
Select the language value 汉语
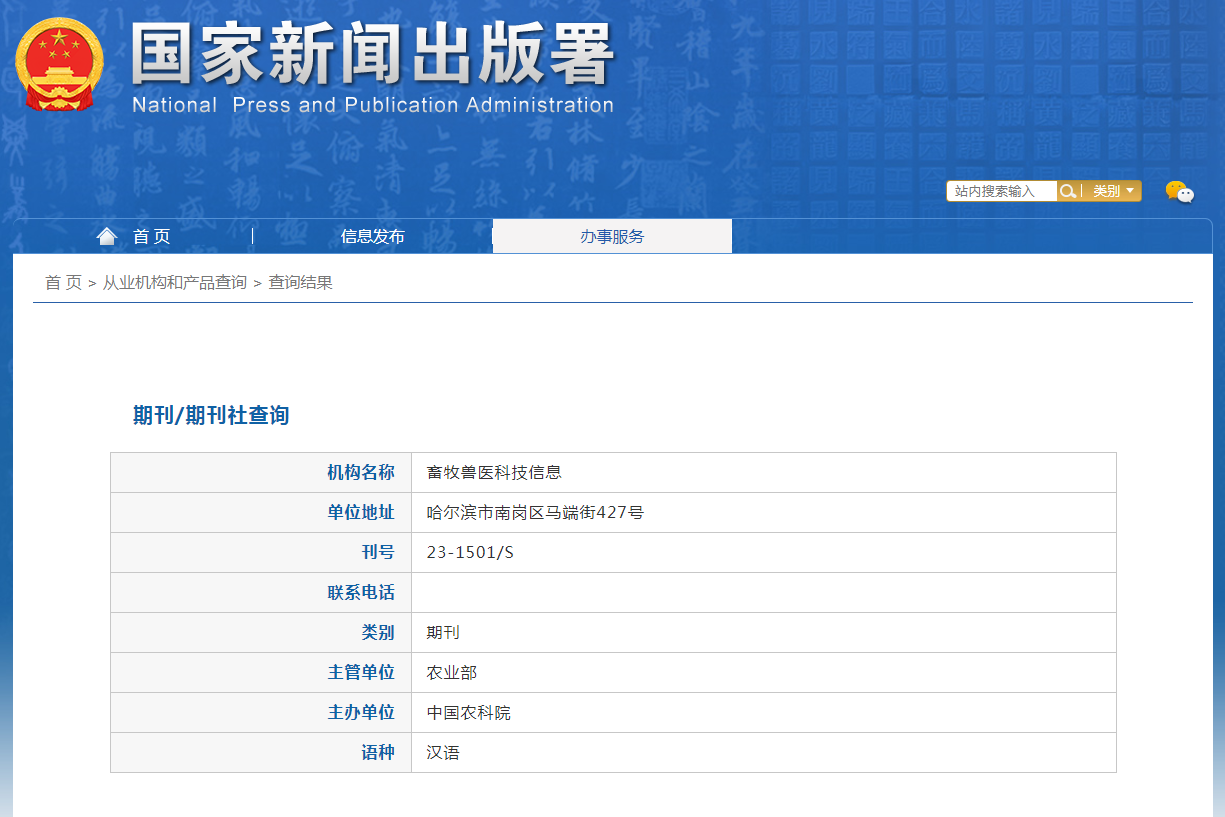point(443,753)
